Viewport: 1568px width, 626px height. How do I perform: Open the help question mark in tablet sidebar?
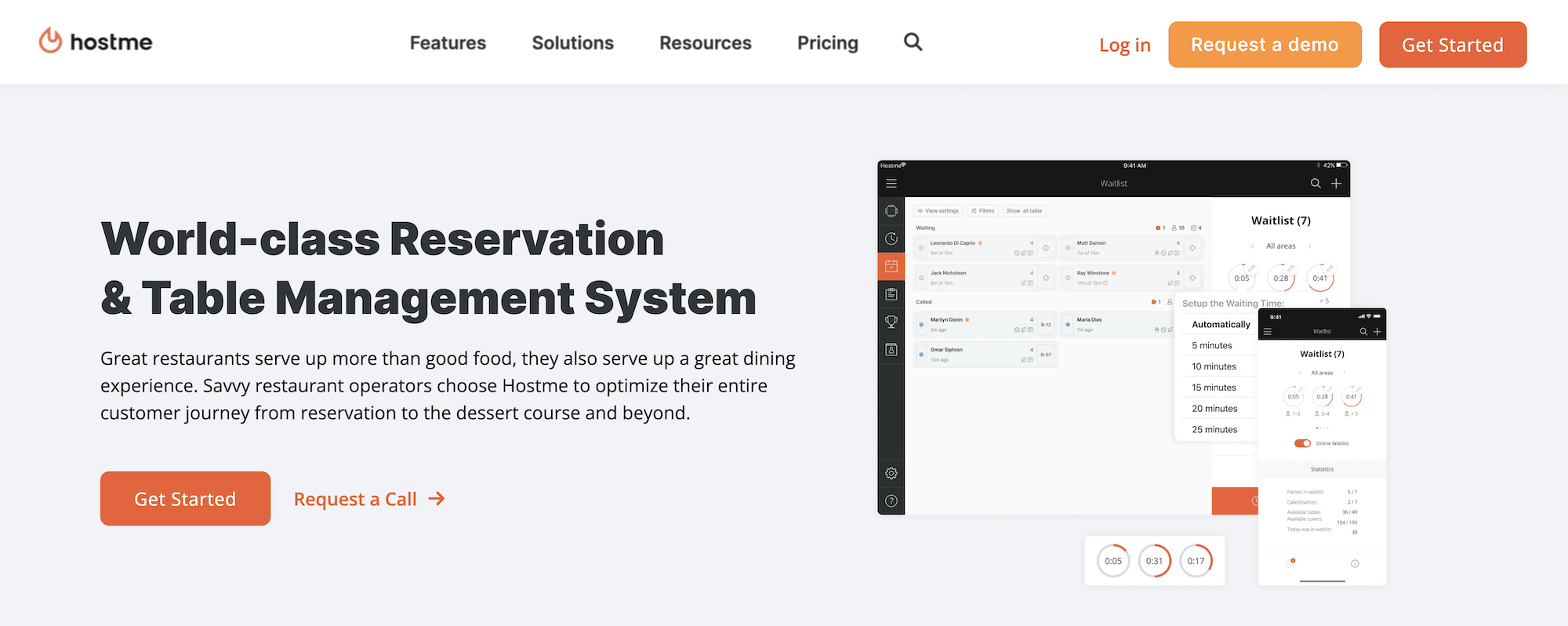point(891,501)
